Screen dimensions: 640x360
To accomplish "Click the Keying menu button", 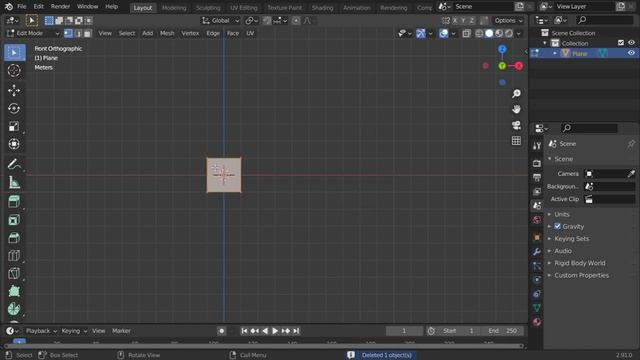I will [74, 331].
